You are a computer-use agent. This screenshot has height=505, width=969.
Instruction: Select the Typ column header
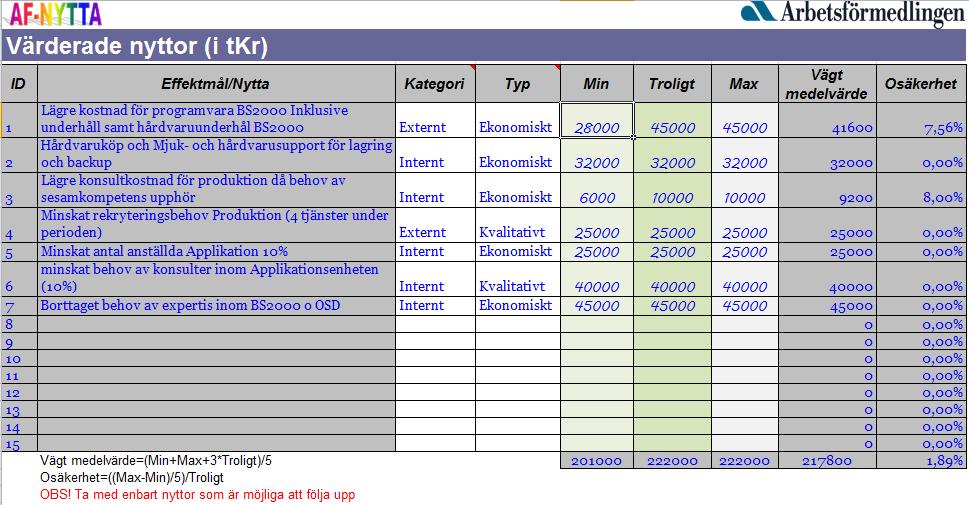coord(518,83)
